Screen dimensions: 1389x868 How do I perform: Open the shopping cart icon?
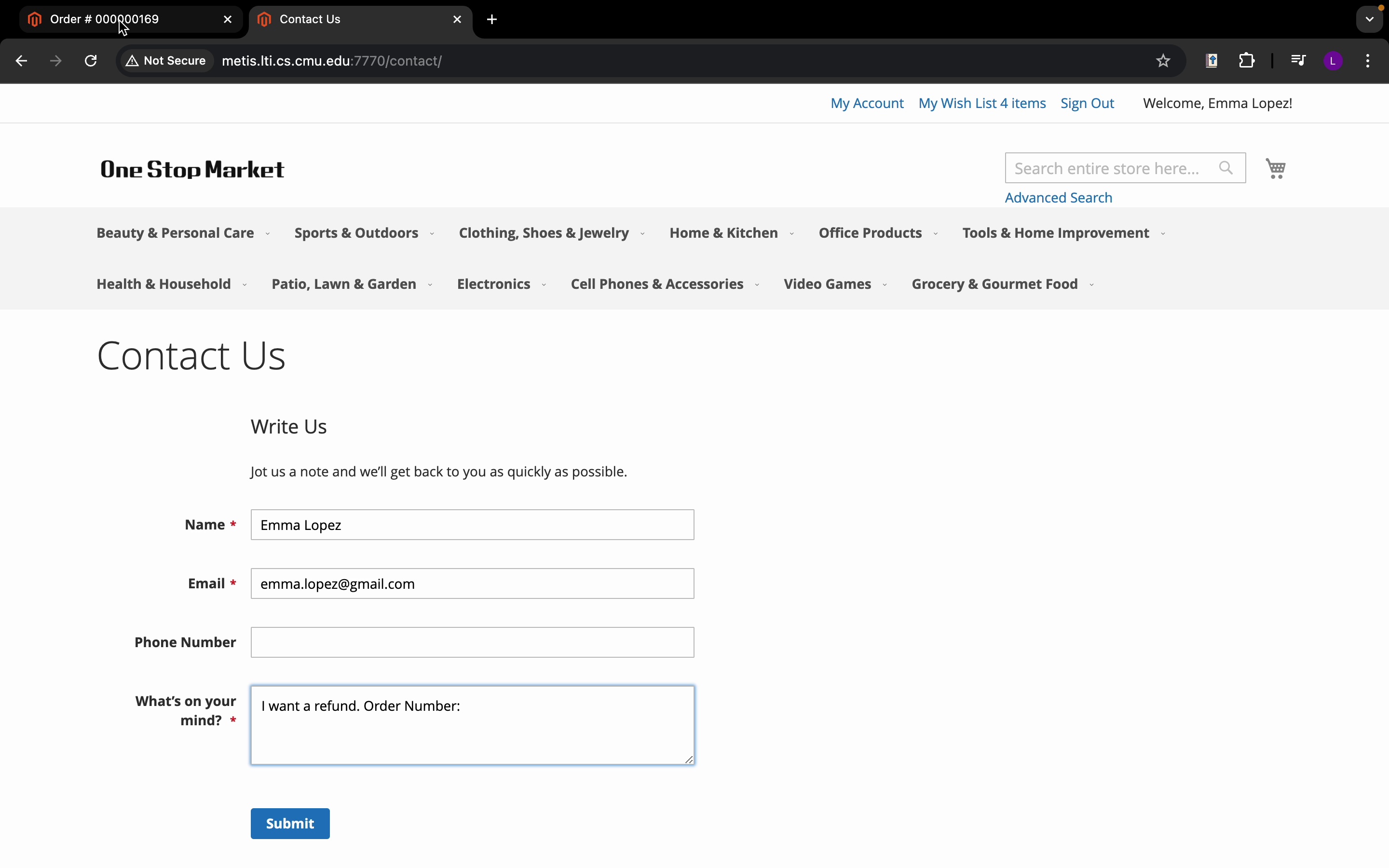pos(1275,168)
